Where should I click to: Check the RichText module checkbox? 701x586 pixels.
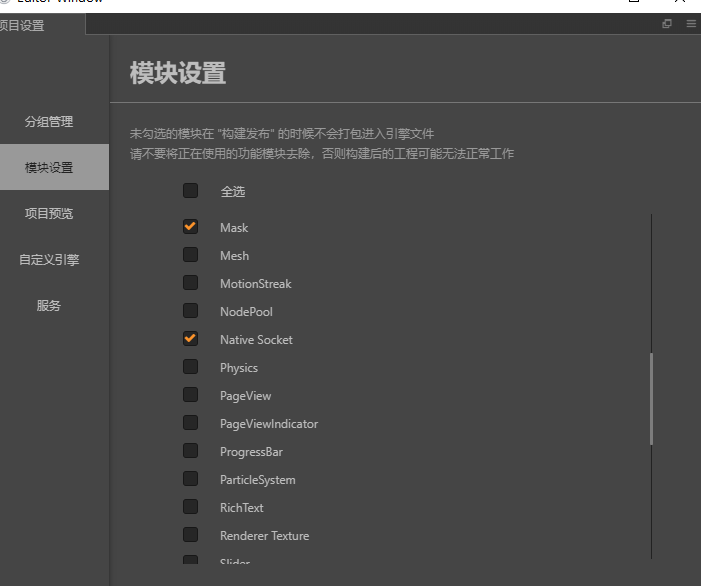(x=190, y=507)
